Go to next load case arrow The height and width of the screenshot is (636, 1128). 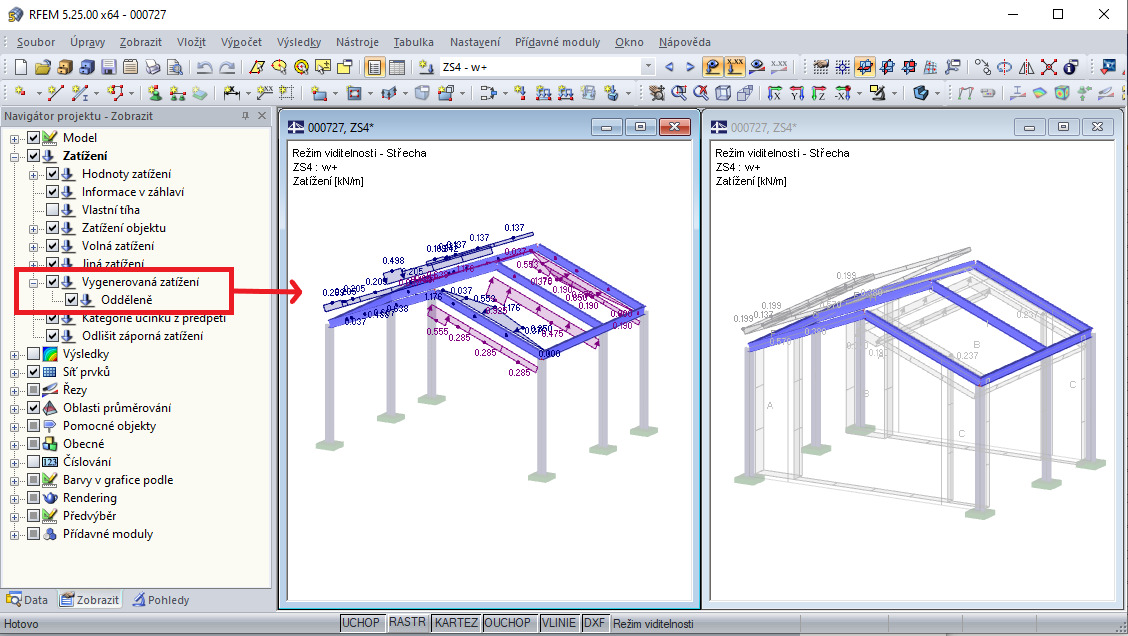pyautogui.click(x=690, y=67)
